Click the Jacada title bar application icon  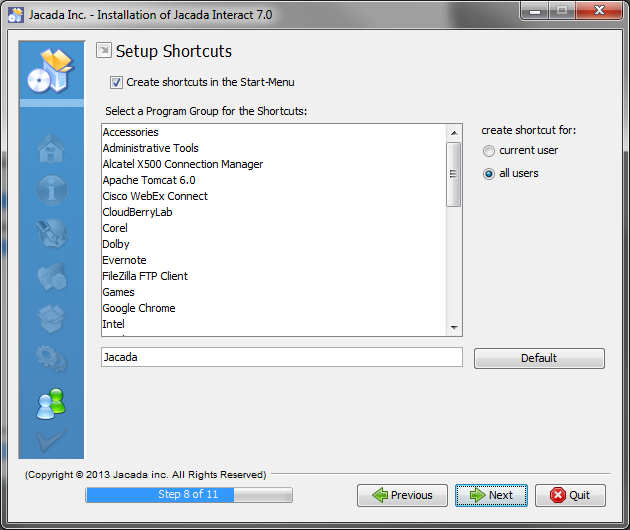(x=16, y=15)
